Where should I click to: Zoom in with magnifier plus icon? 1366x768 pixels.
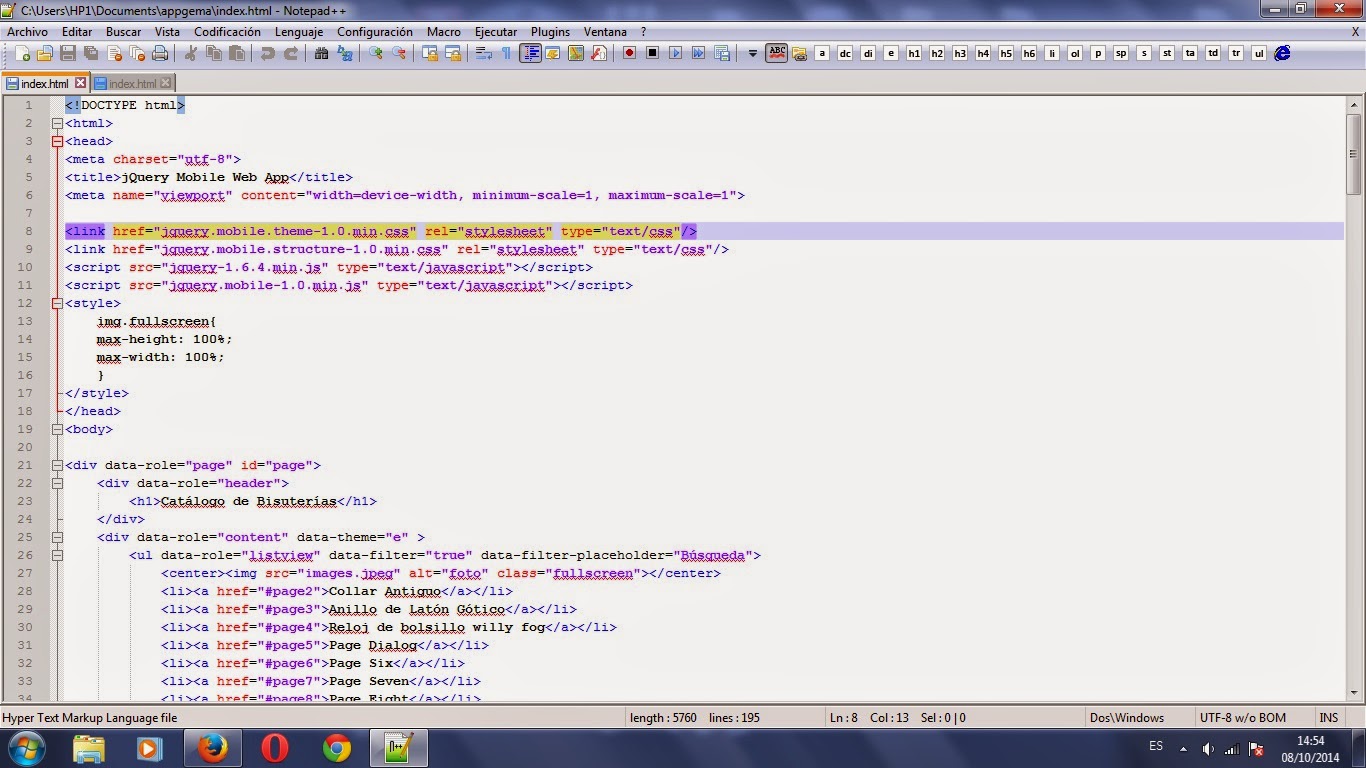376,53
